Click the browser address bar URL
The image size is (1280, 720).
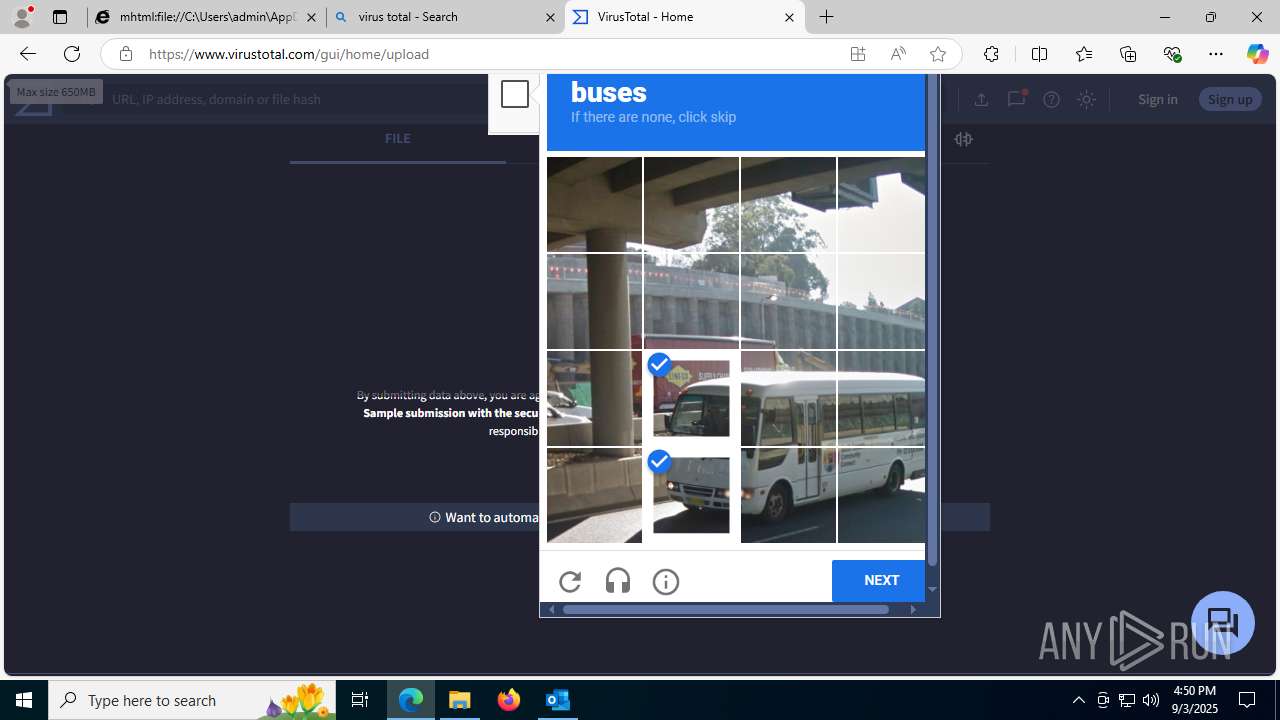click(x=289, y=54)
